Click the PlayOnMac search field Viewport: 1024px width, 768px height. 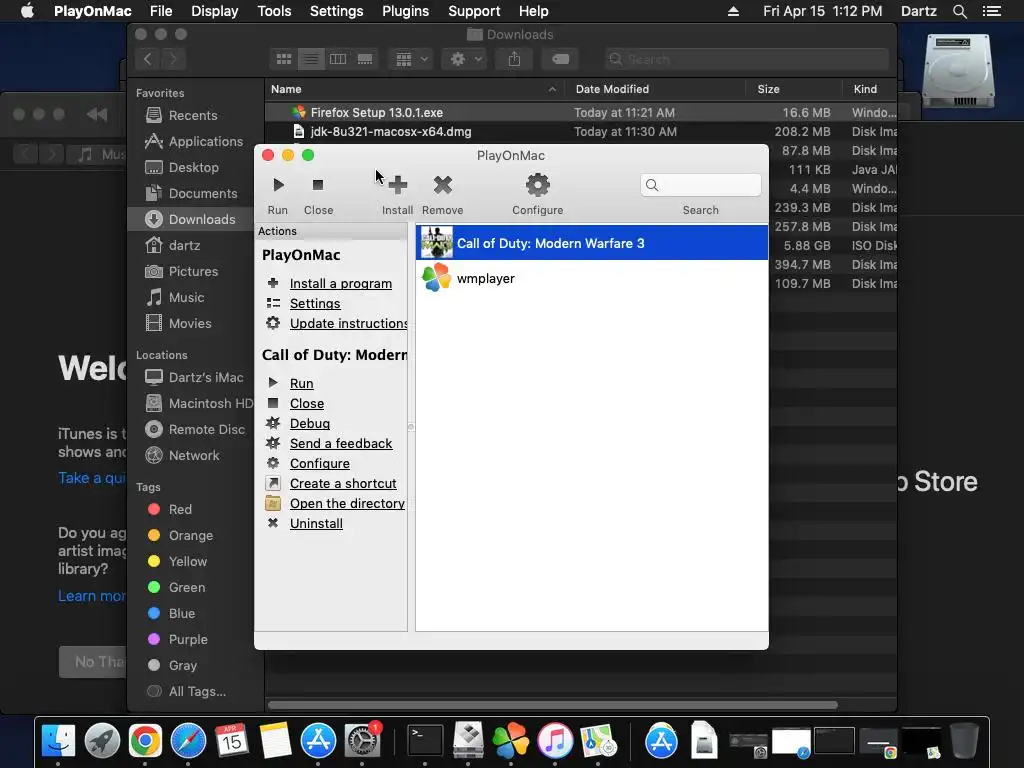click(x=701, y=185)
